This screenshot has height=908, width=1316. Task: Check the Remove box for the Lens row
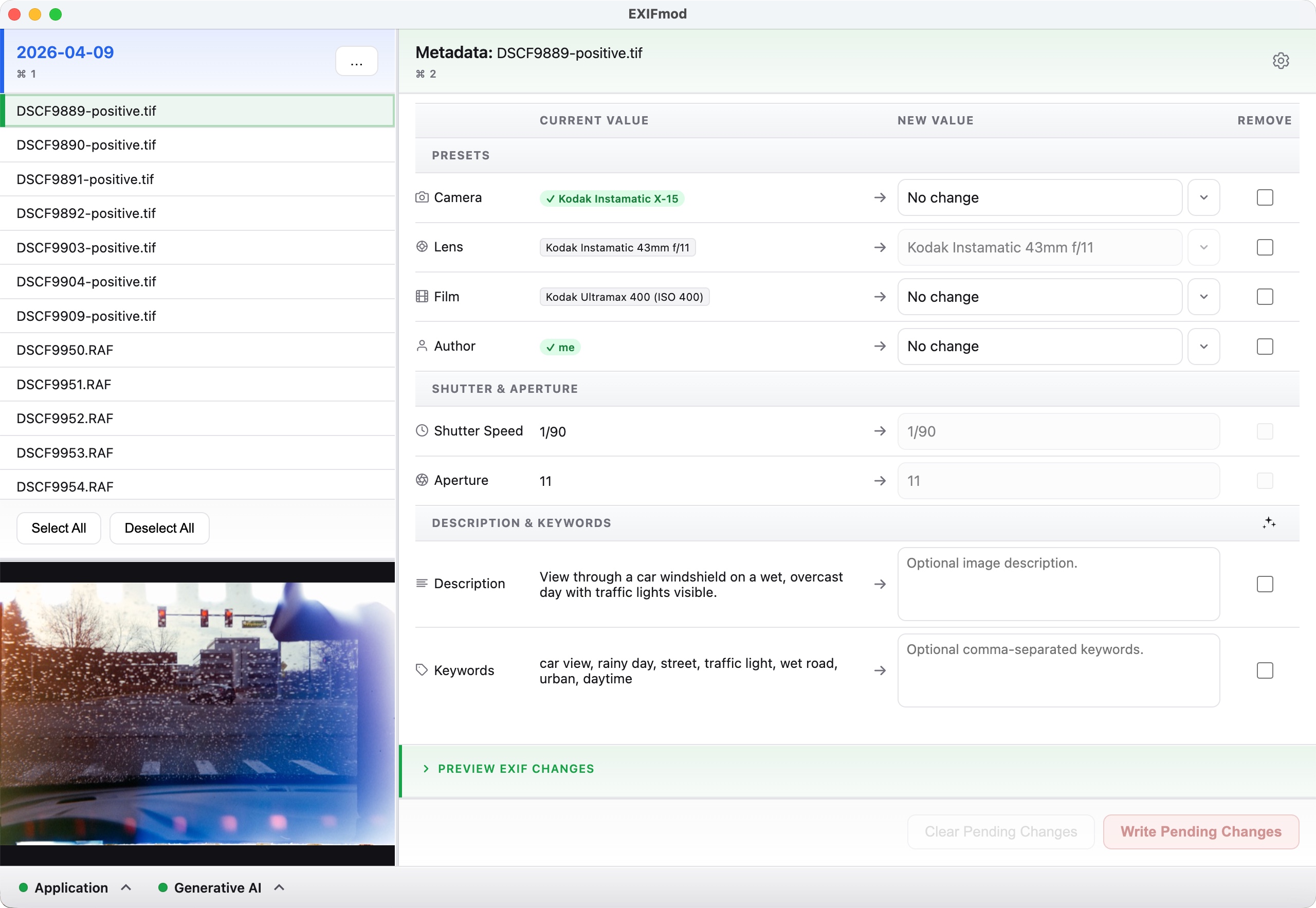(1265, 247)
